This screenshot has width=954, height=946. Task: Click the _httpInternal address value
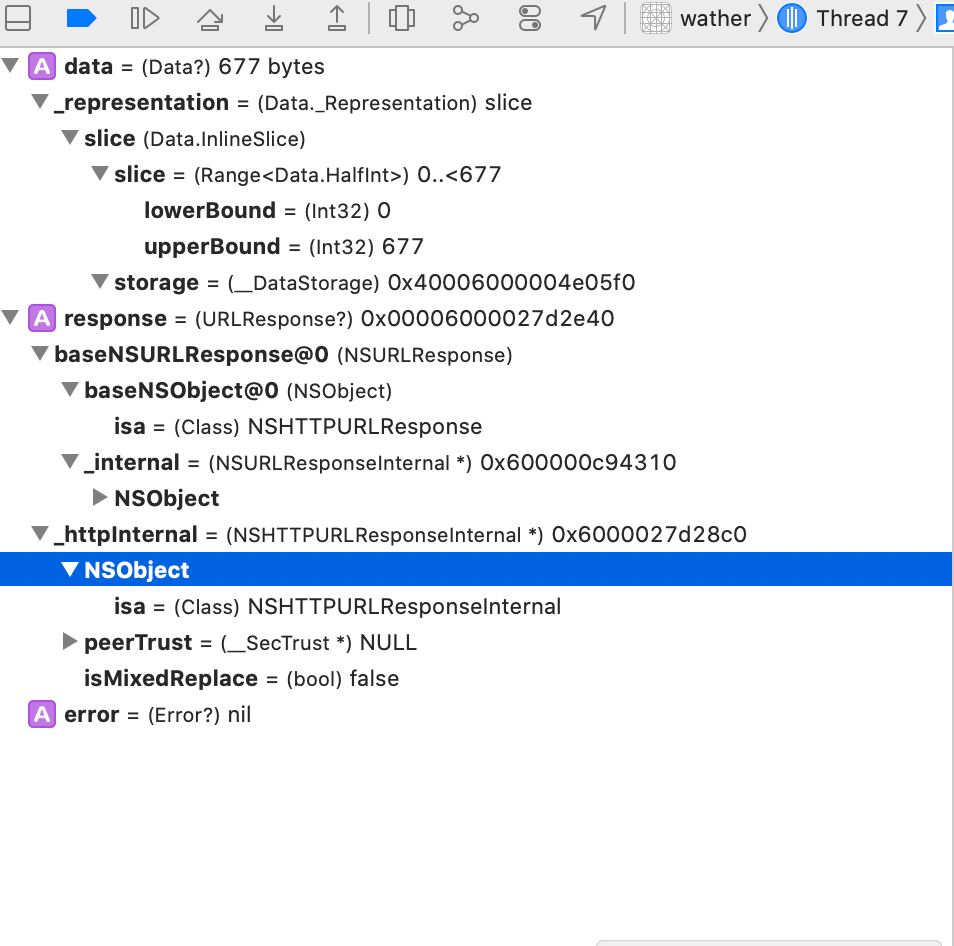[x=649, y=534]
